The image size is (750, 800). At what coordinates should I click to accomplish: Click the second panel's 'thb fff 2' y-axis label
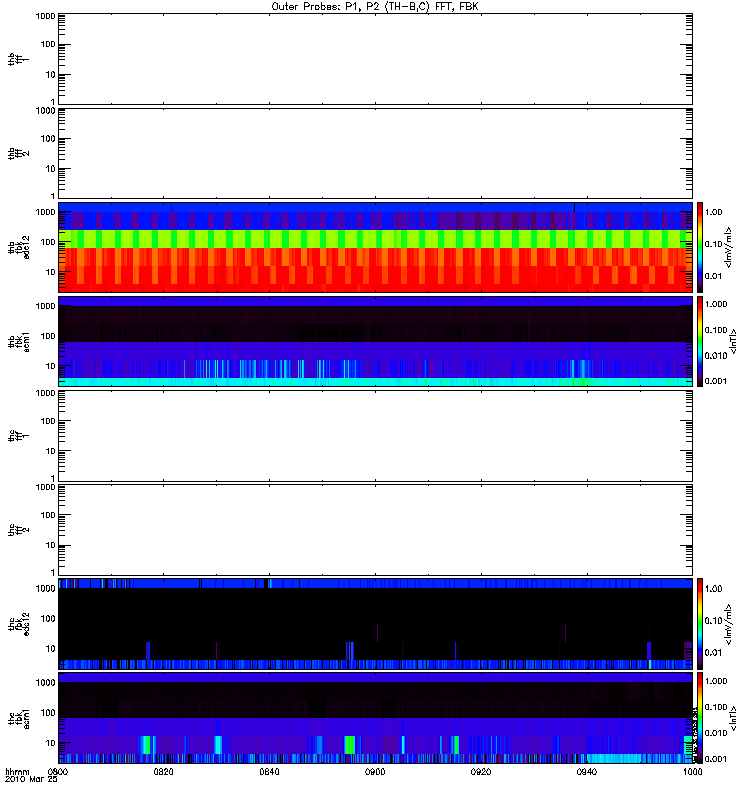[x=18, y=154]
